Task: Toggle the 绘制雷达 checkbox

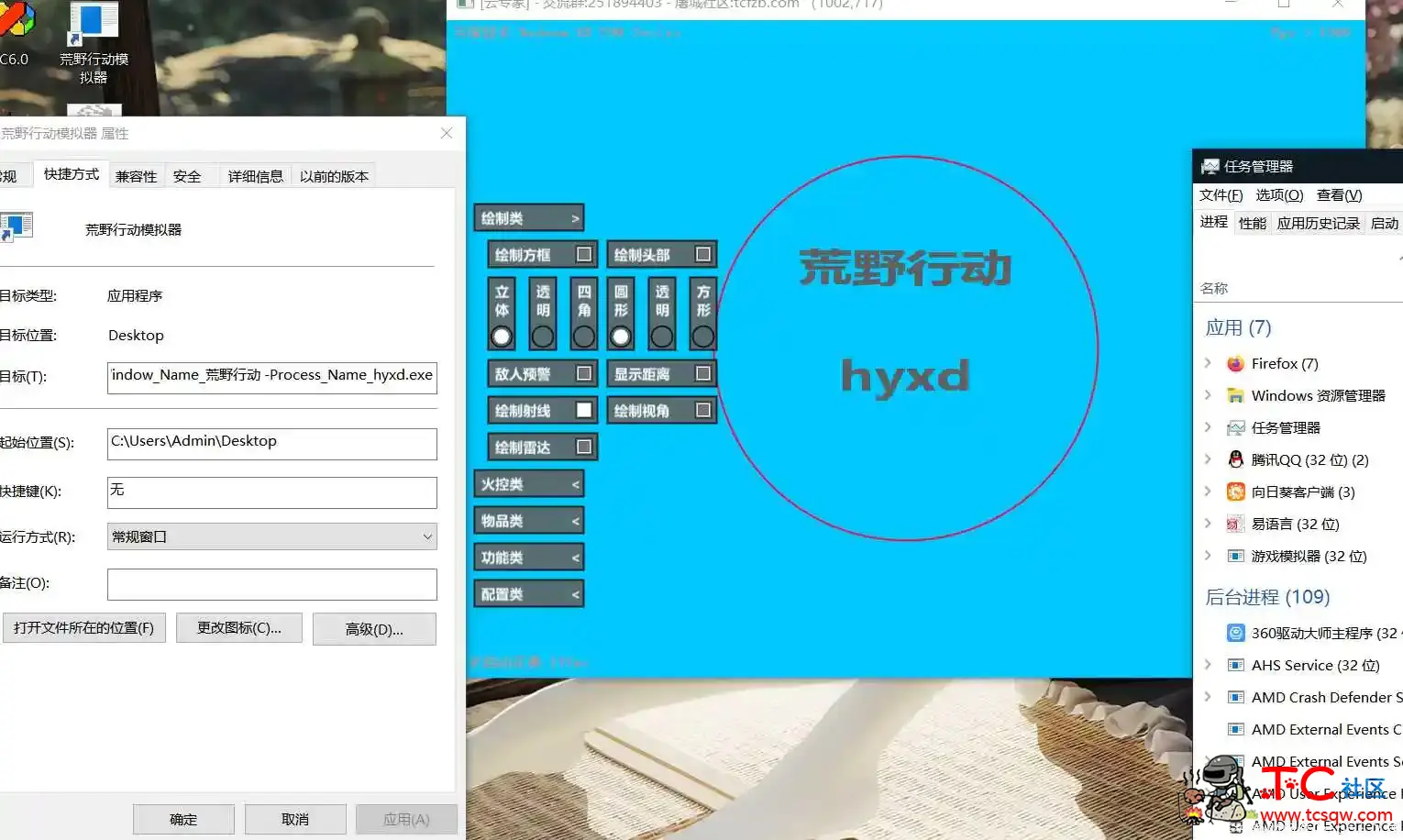Action: (584, 447)
